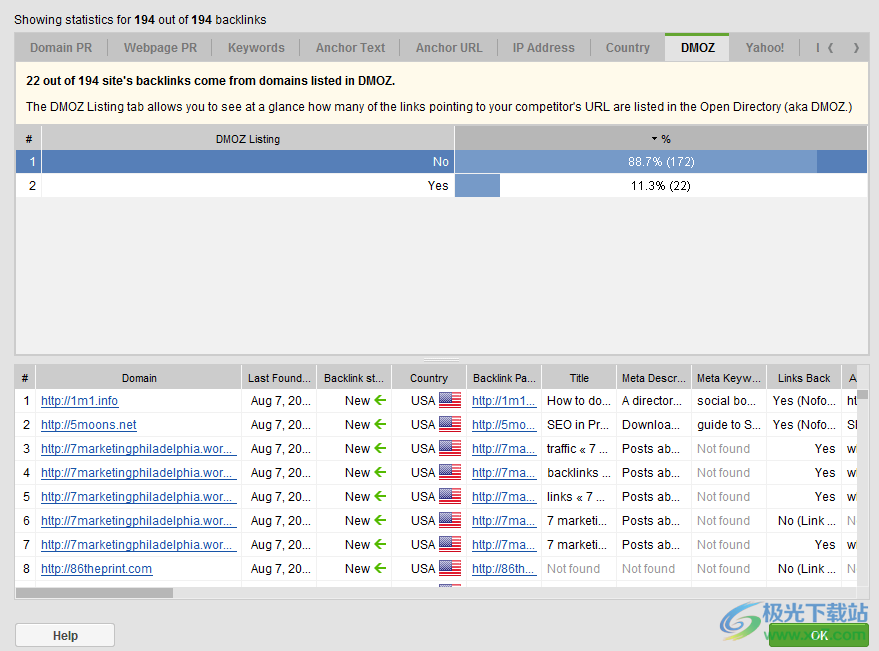Sort by the Meta Keyw... column header
The image size is (879, 651).
tap(729, 378)
